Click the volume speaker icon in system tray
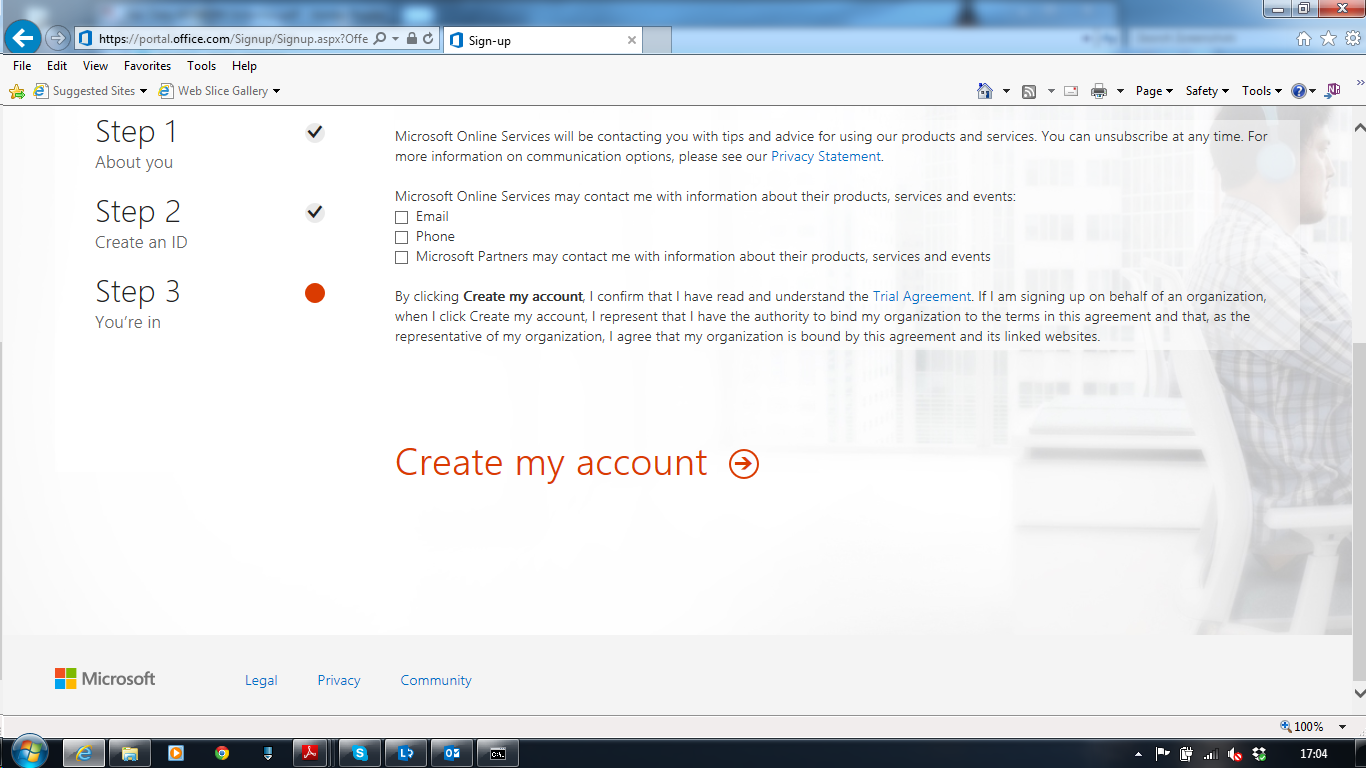Viewport: 1366px width, 768px height. click(1235, 754)
